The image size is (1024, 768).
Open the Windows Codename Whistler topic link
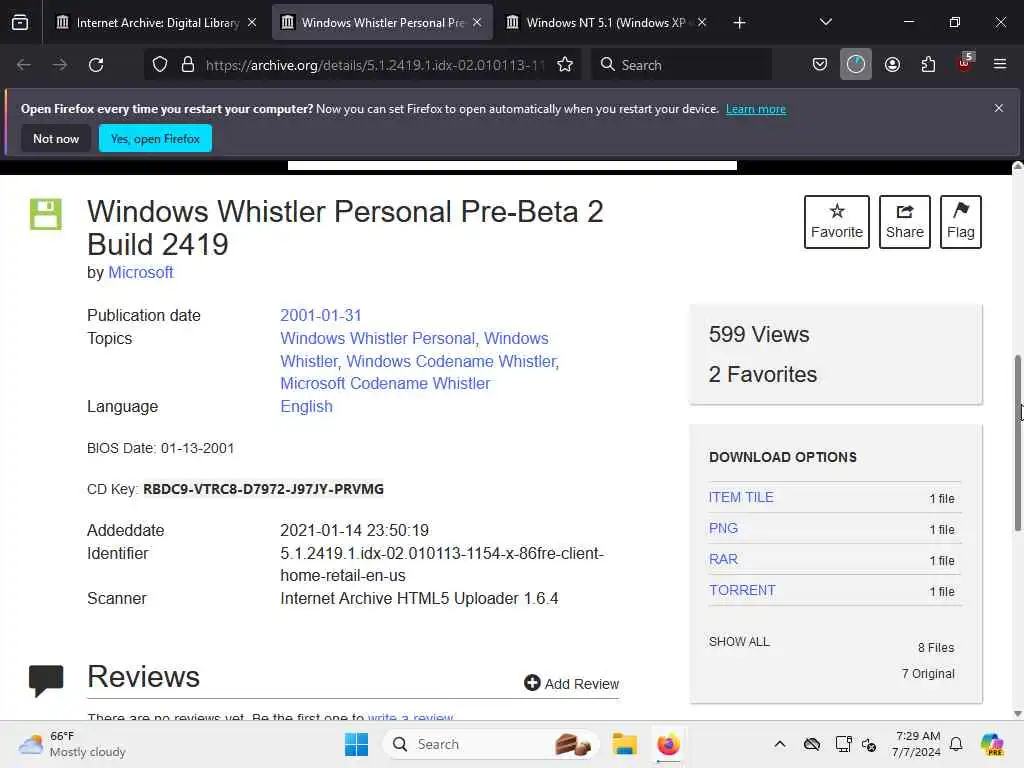point(451,361)
